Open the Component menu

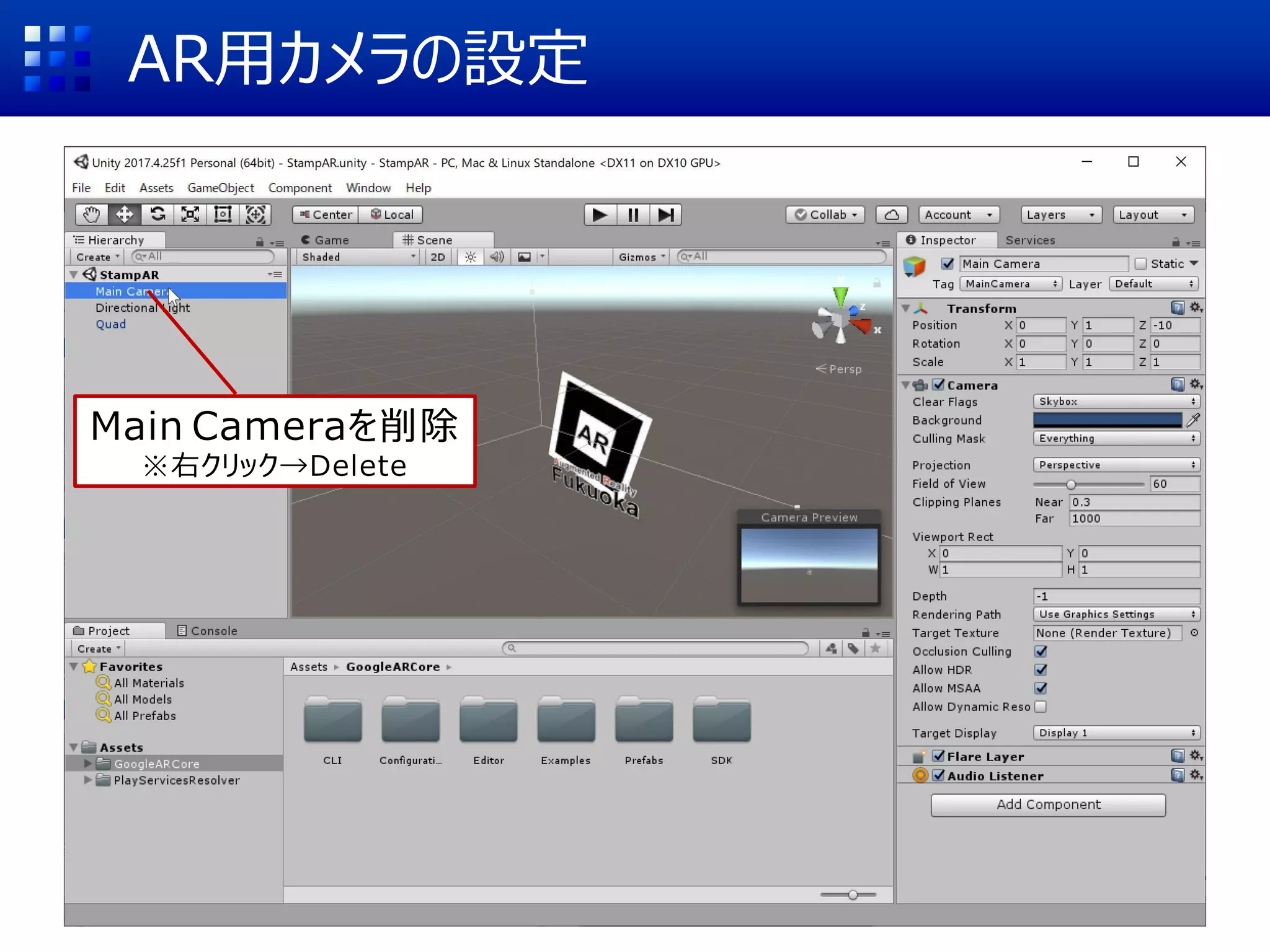pyautogui.click(x=300, y=188)
